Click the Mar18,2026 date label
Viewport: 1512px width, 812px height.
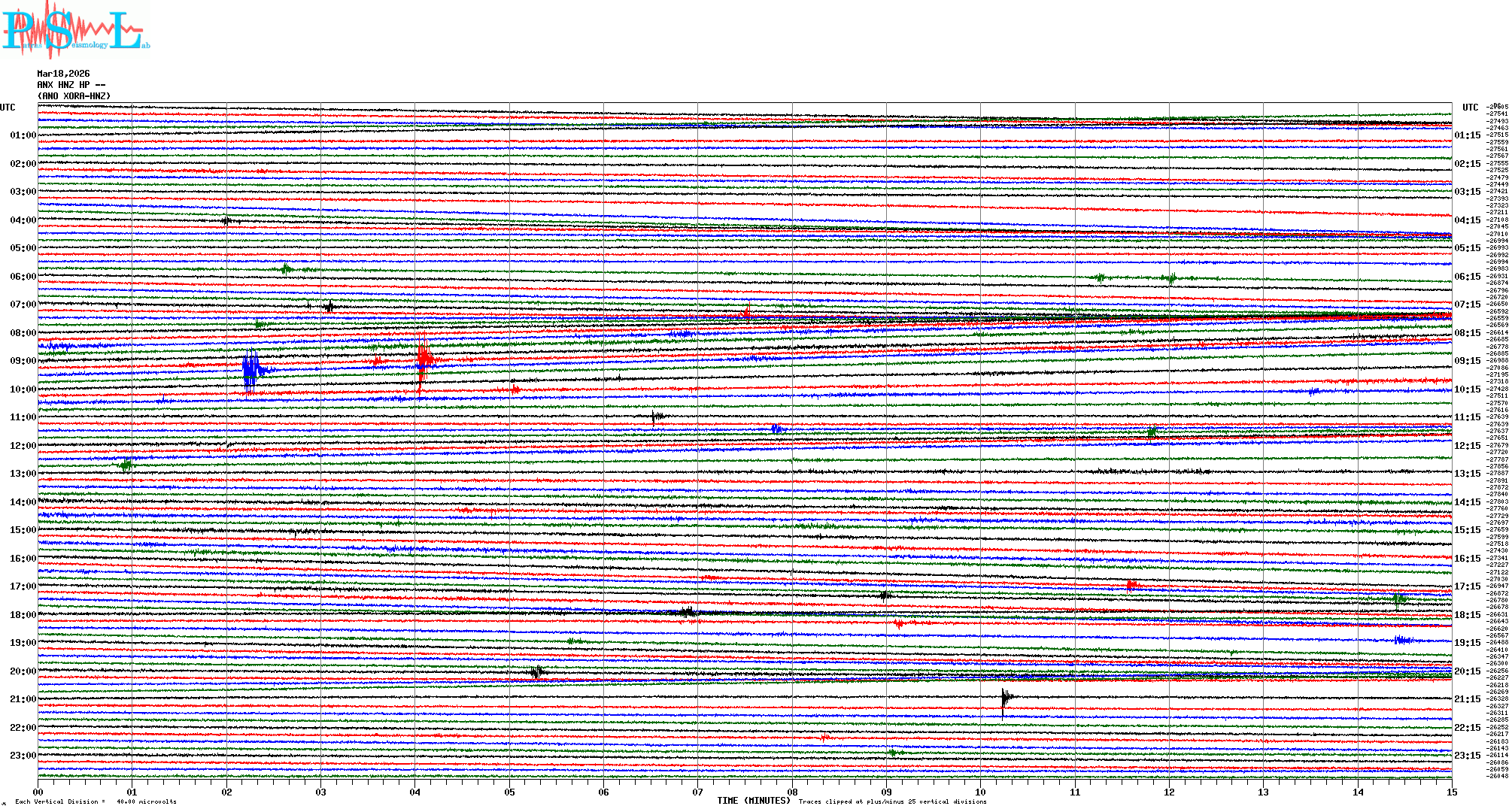click(63, 74)
